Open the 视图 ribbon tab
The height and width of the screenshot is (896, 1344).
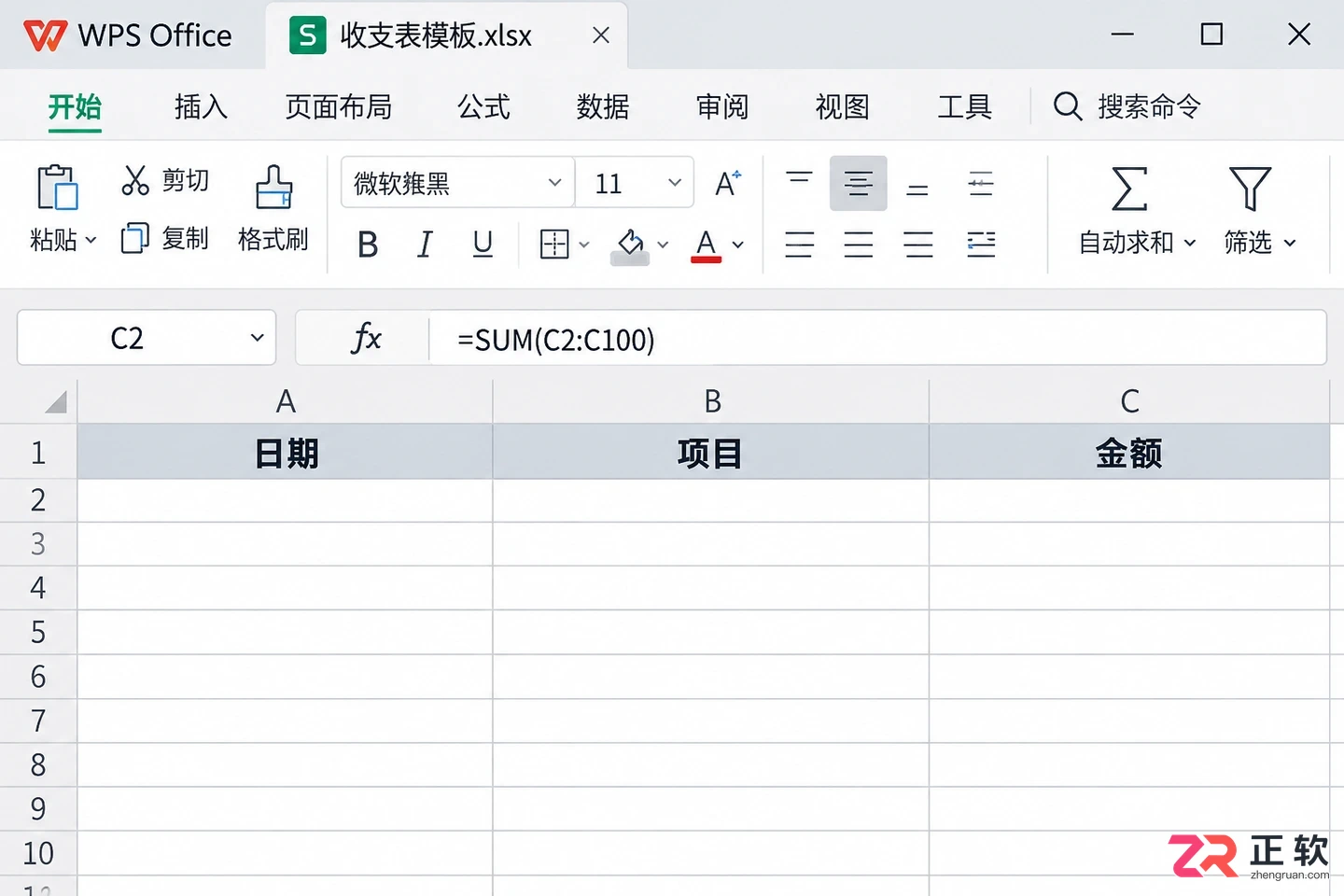(x=842, y=106)
